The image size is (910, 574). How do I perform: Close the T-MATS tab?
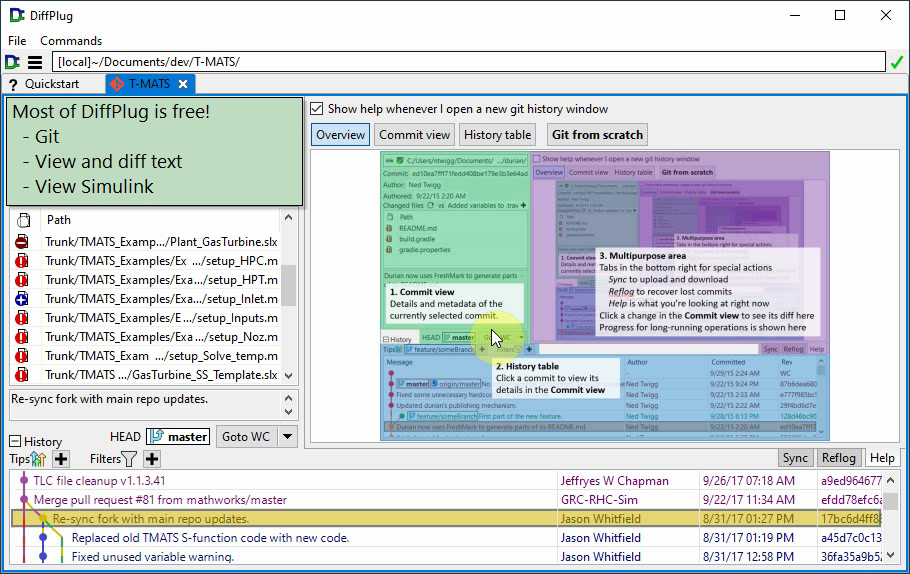(x=183, y=84)
